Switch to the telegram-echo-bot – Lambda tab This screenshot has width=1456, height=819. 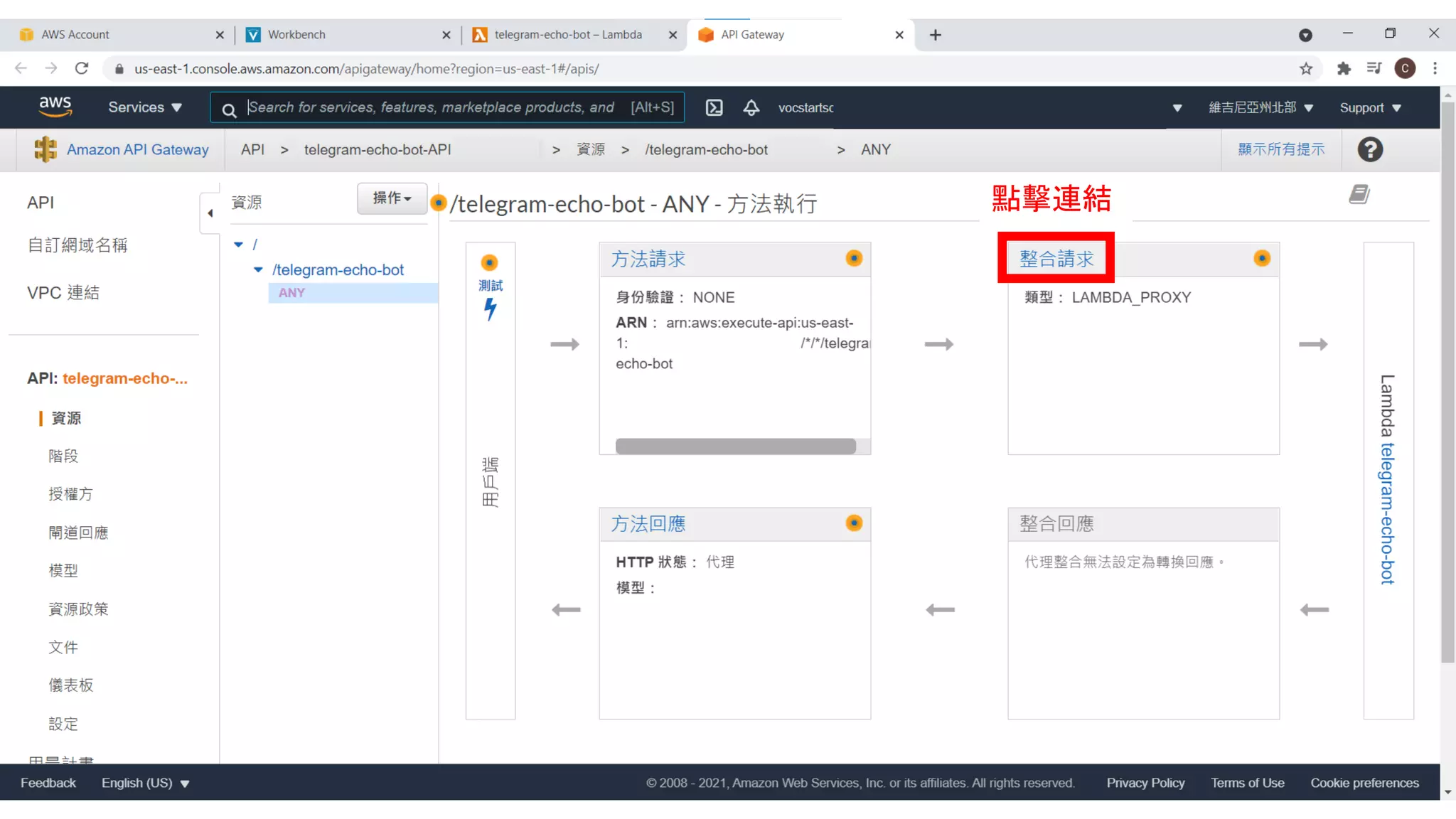(x=568, y=34)
